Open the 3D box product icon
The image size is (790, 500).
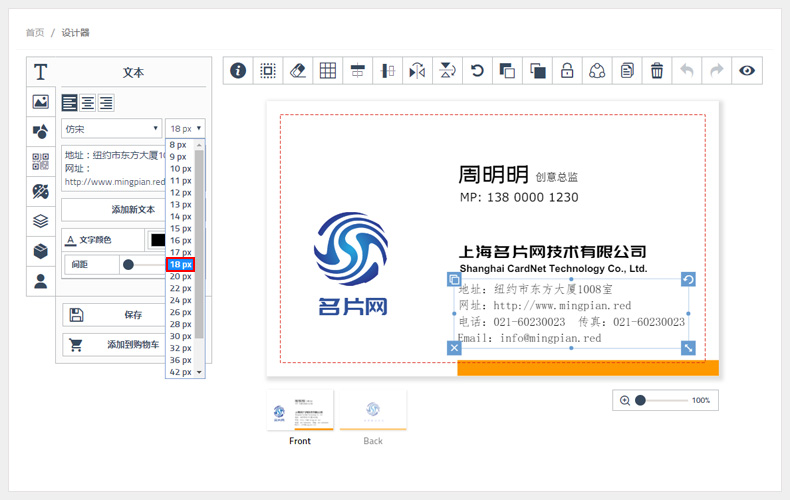(41, 251)
